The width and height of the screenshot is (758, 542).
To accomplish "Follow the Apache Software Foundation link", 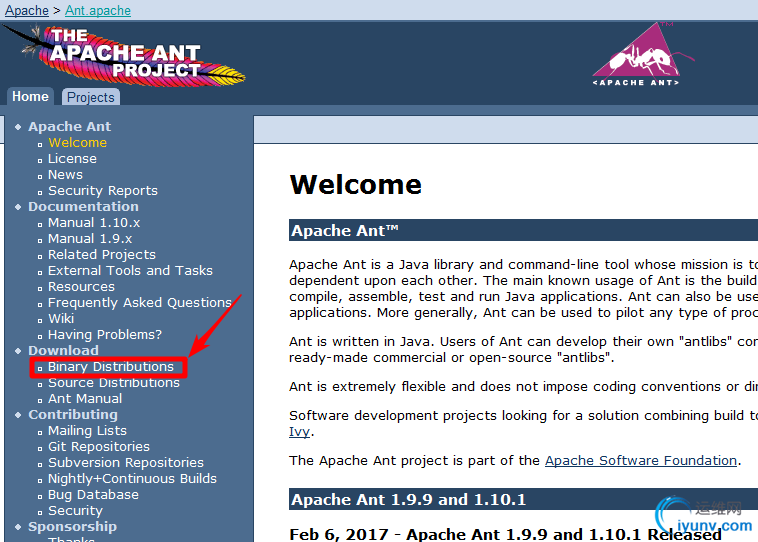I will 641,460.
